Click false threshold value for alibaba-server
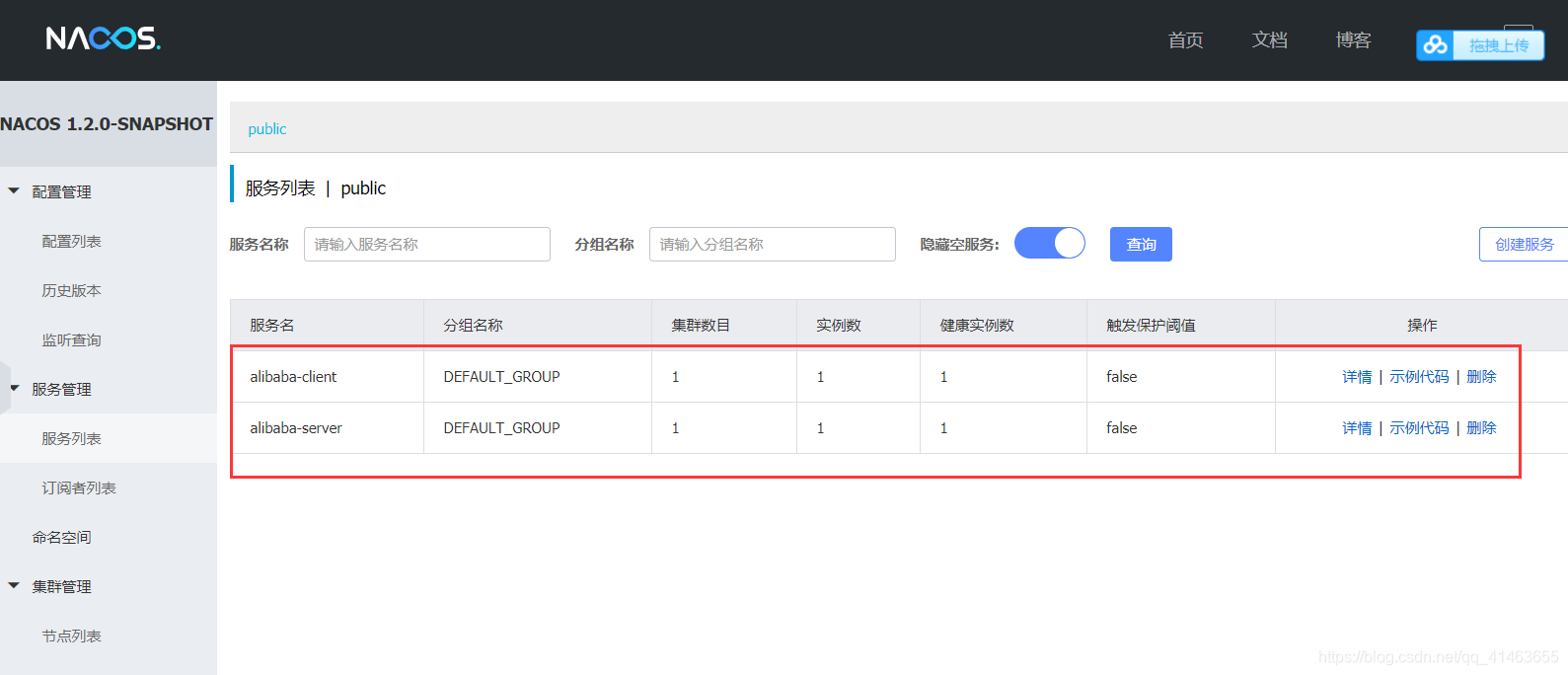Image resolution: width=1568 pixels, height=675 pixels. pyautogui.click(x=1122, y=427)
